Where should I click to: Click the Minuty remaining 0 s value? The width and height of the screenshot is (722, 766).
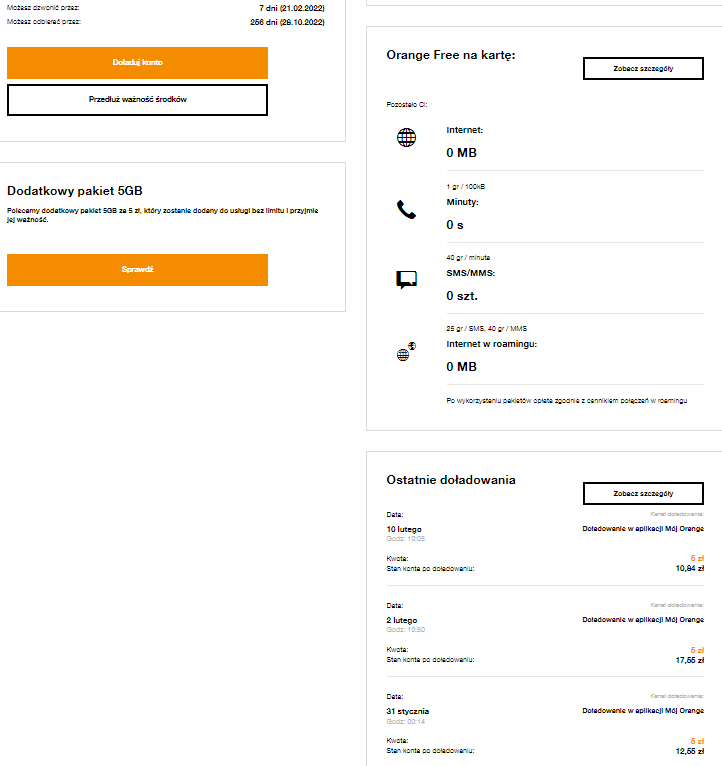455,224
